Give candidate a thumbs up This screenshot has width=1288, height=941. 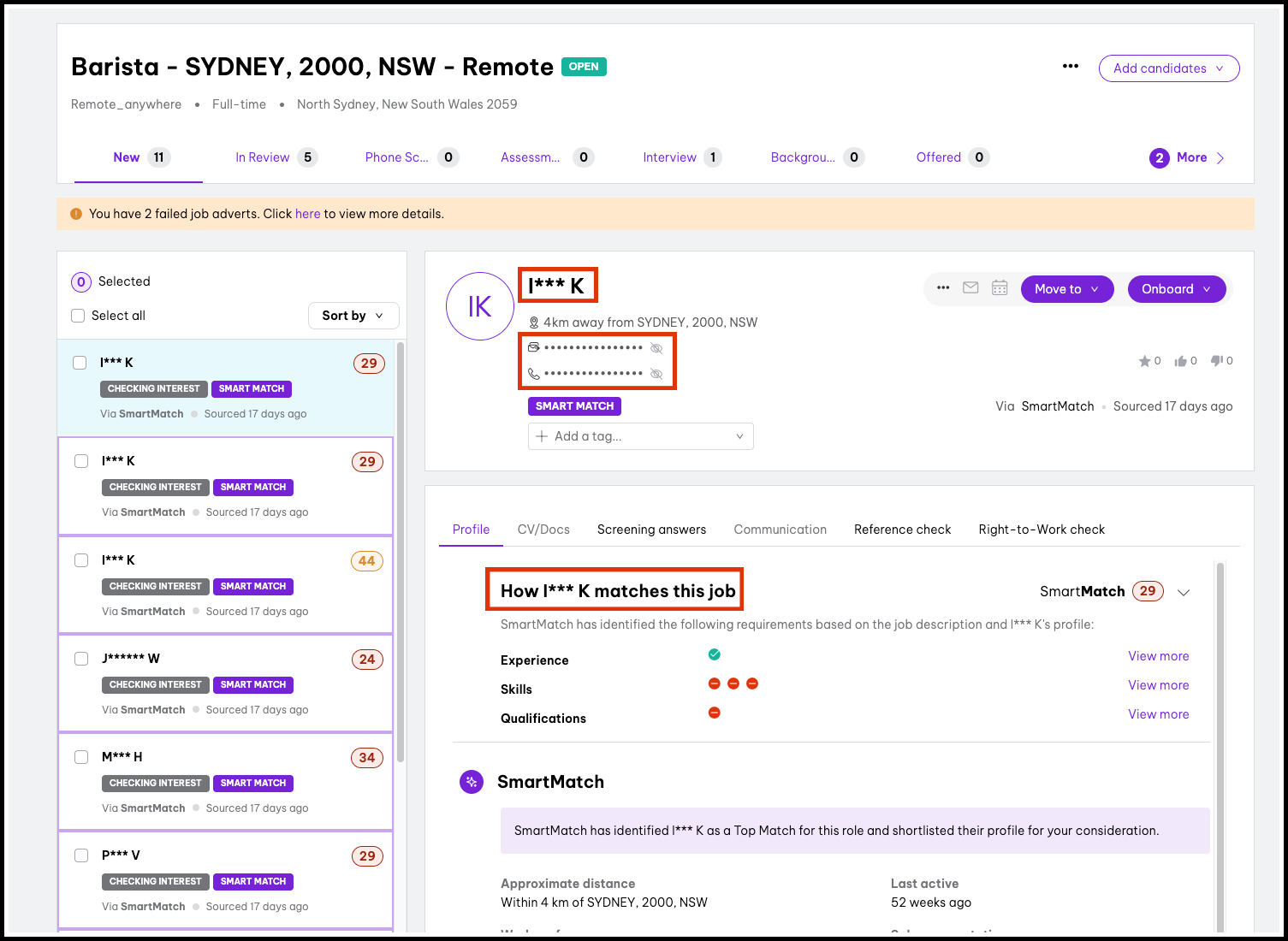tap(1180, 361)
